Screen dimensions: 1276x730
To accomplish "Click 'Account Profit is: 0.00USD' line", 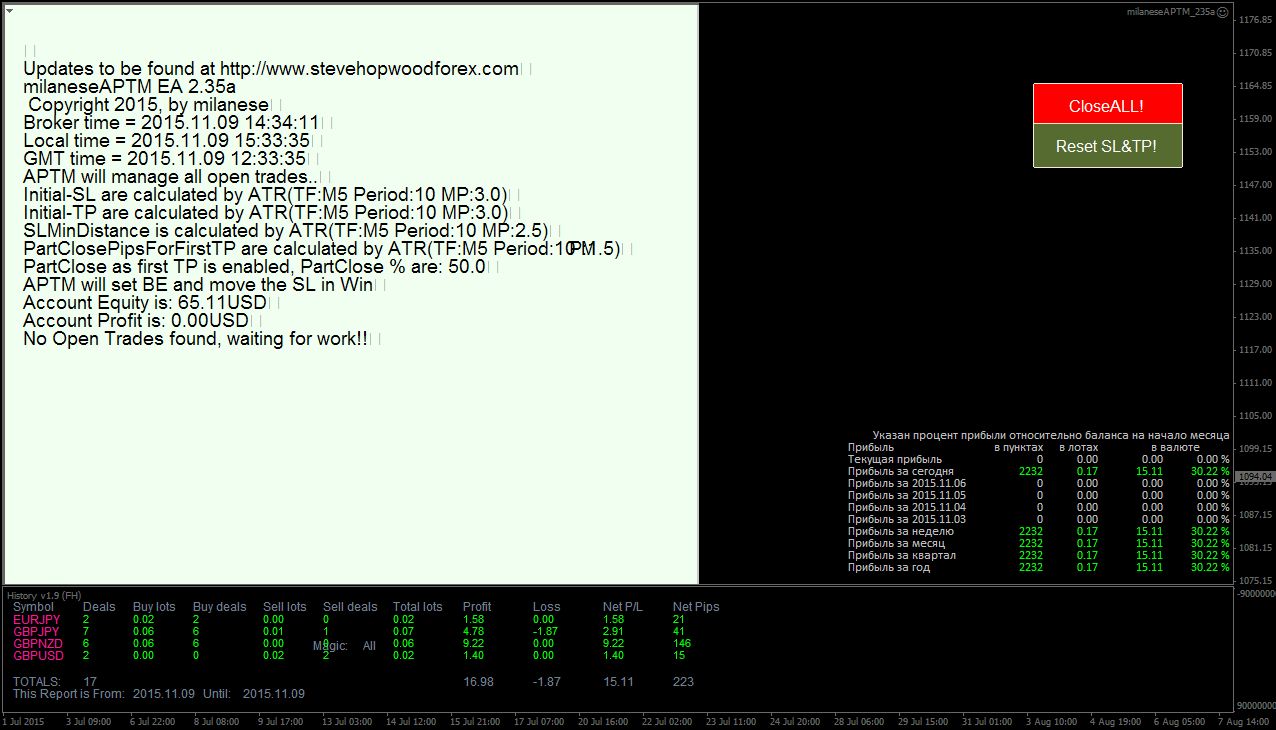I will (135, 321).
